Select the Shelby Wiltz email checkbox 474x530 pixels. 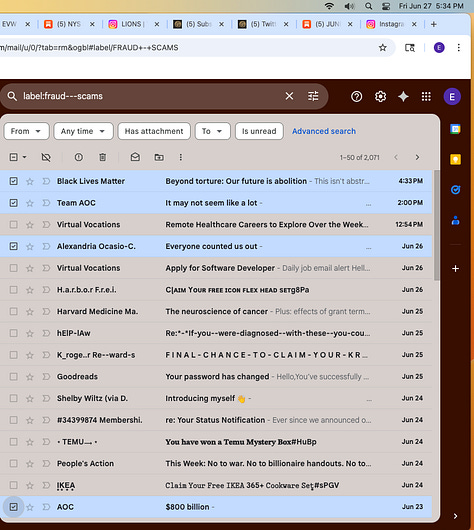pos(14,399)
